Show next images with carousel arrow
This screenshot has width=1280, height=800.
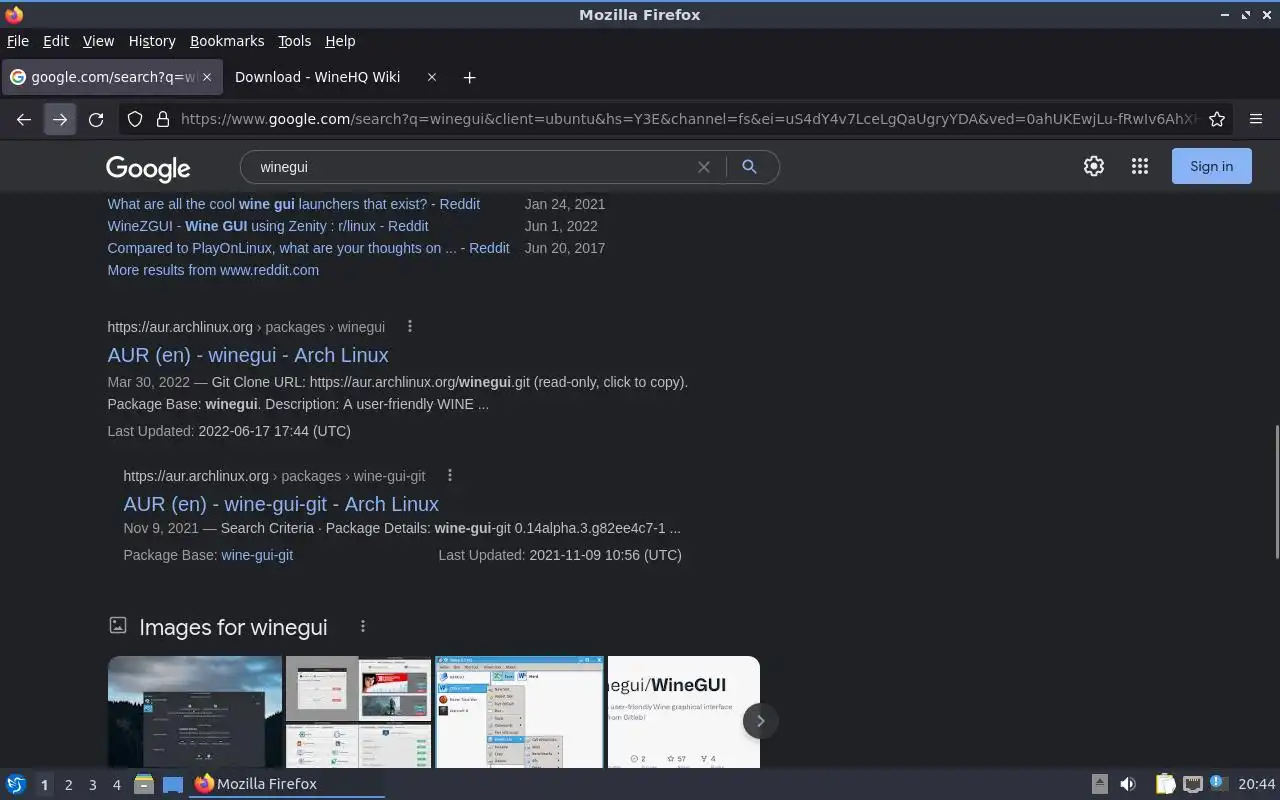click(x=760, y=720)
